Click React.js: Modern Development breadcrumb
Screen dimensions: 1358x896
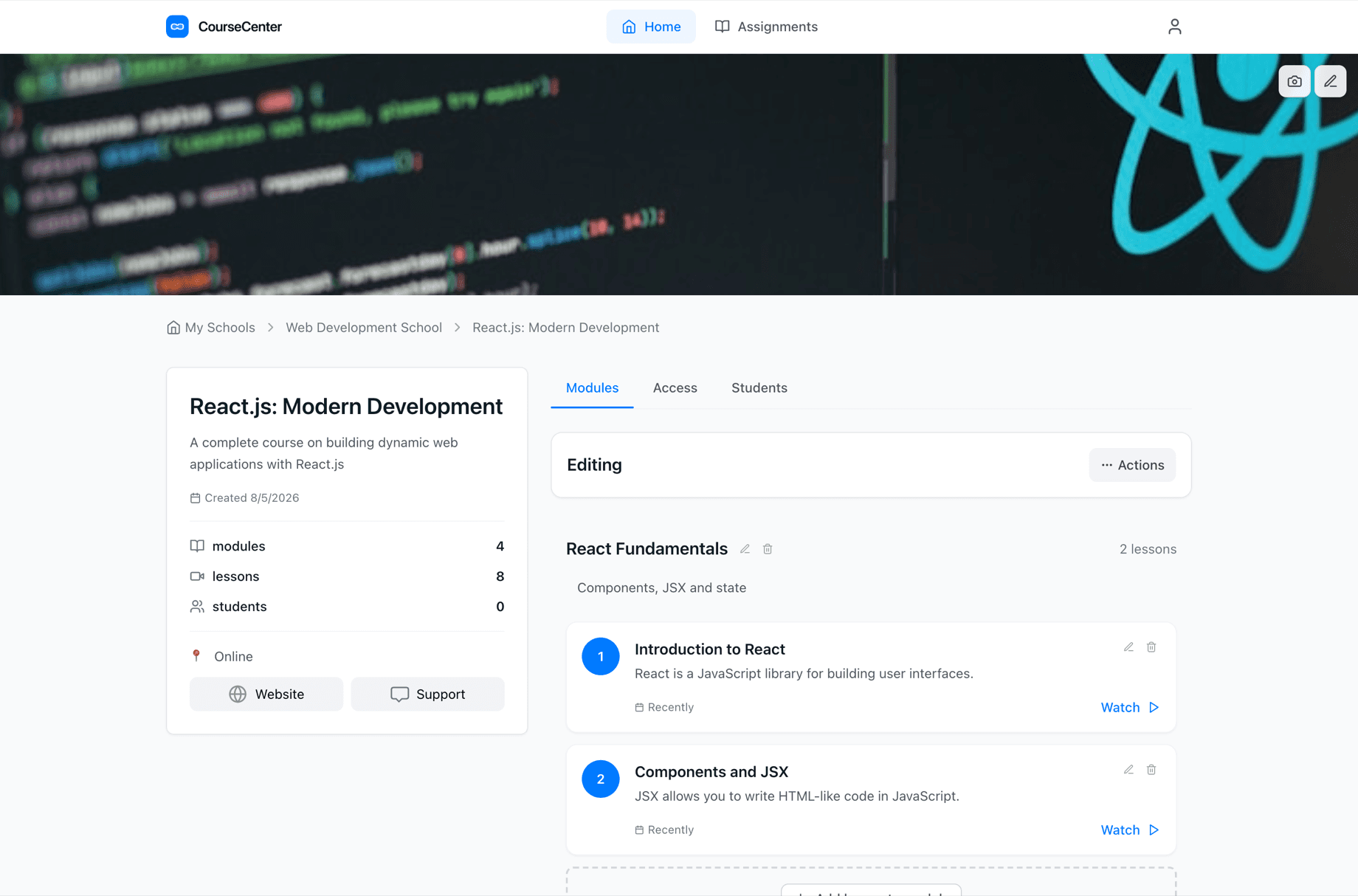[x=566, y=328]
